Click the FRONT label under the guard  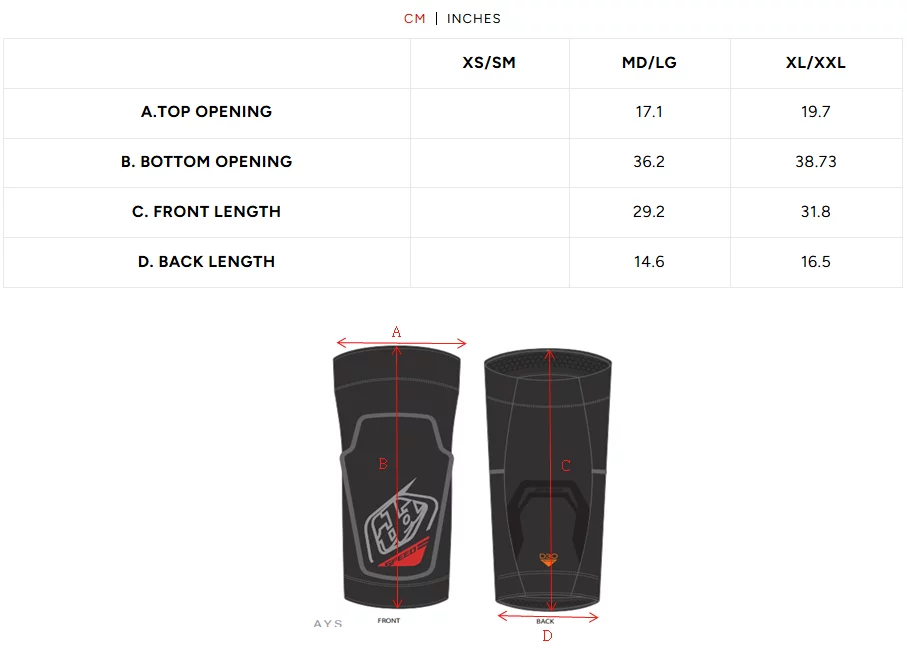389,621
